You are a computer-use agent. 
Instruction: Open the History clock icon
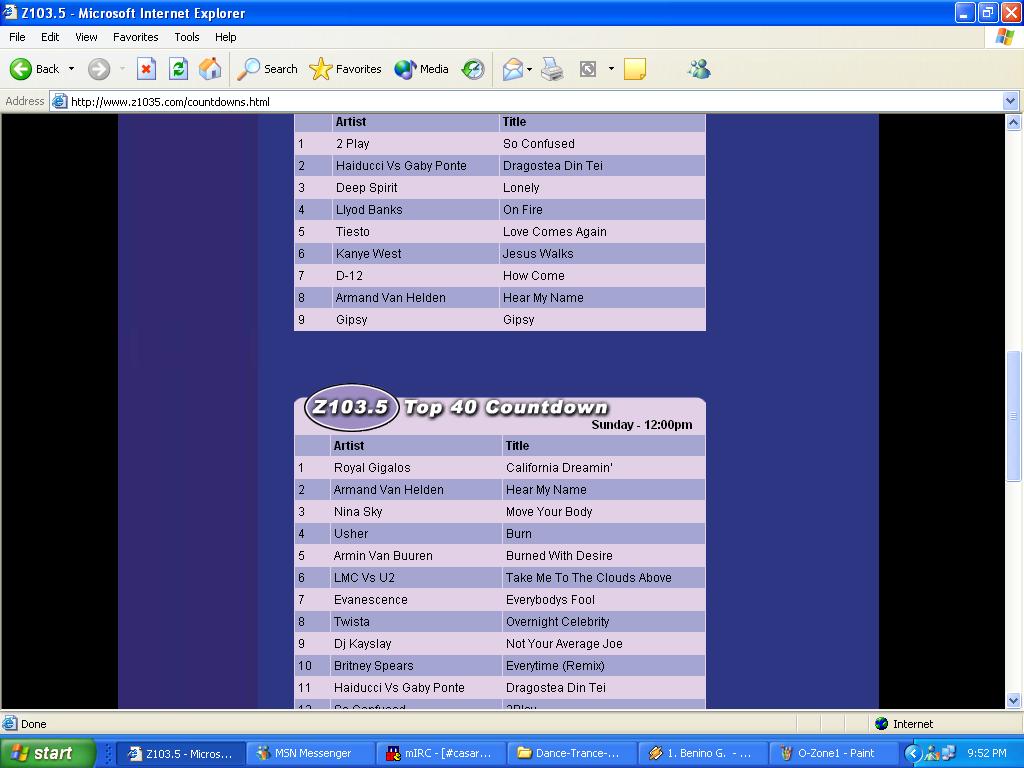tap(473, 69)
